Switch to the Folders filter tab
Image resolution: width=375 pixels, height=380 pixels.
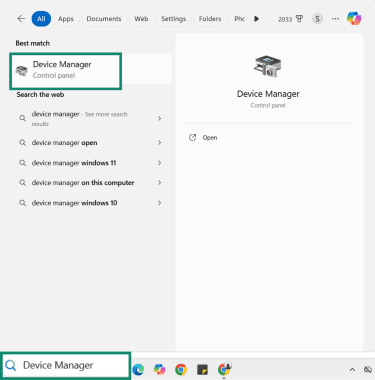pyautogui.click(x=210, y=19)
